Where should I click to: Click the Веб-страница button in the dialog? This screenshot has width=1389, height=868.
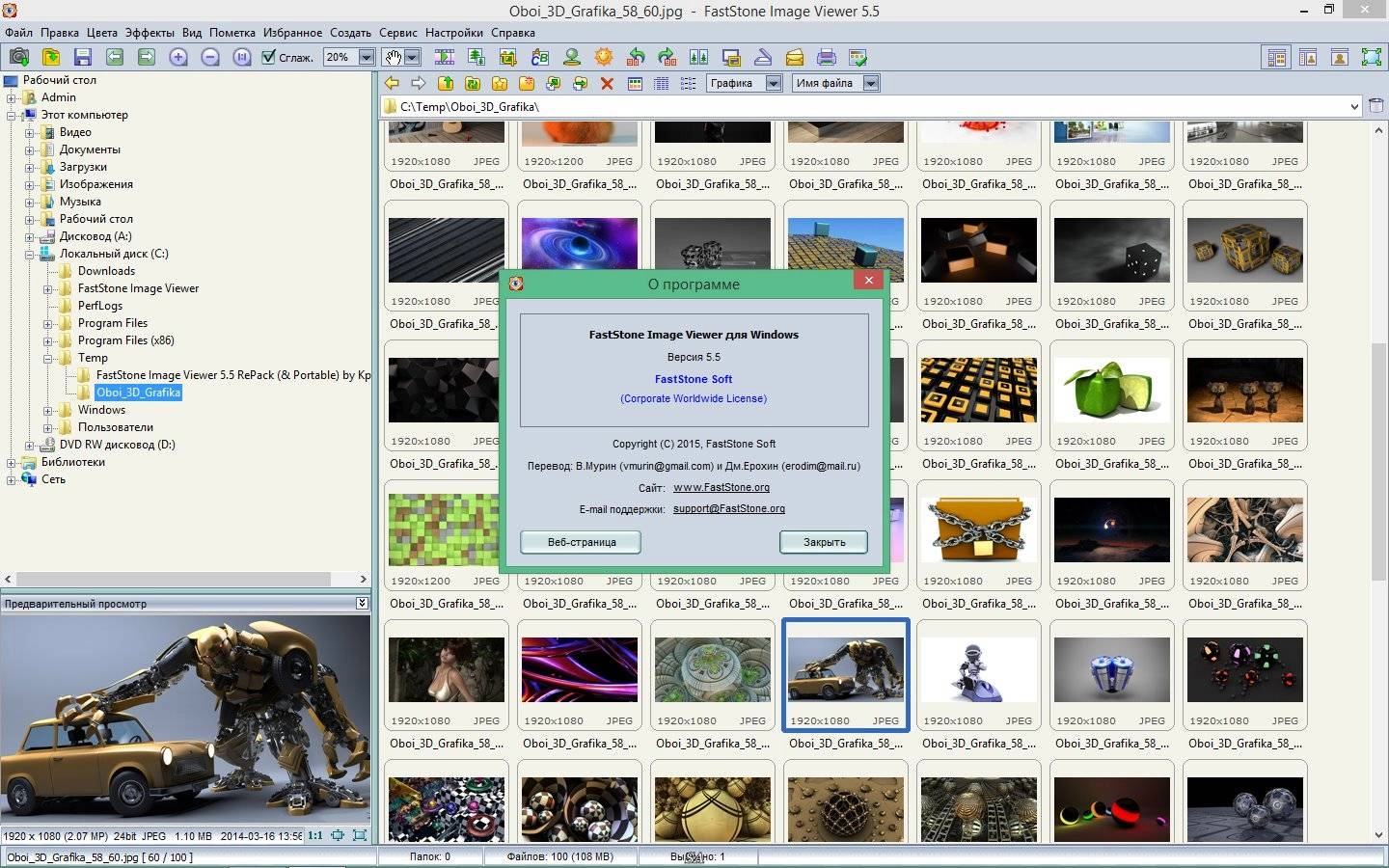(x=581, y=542)
